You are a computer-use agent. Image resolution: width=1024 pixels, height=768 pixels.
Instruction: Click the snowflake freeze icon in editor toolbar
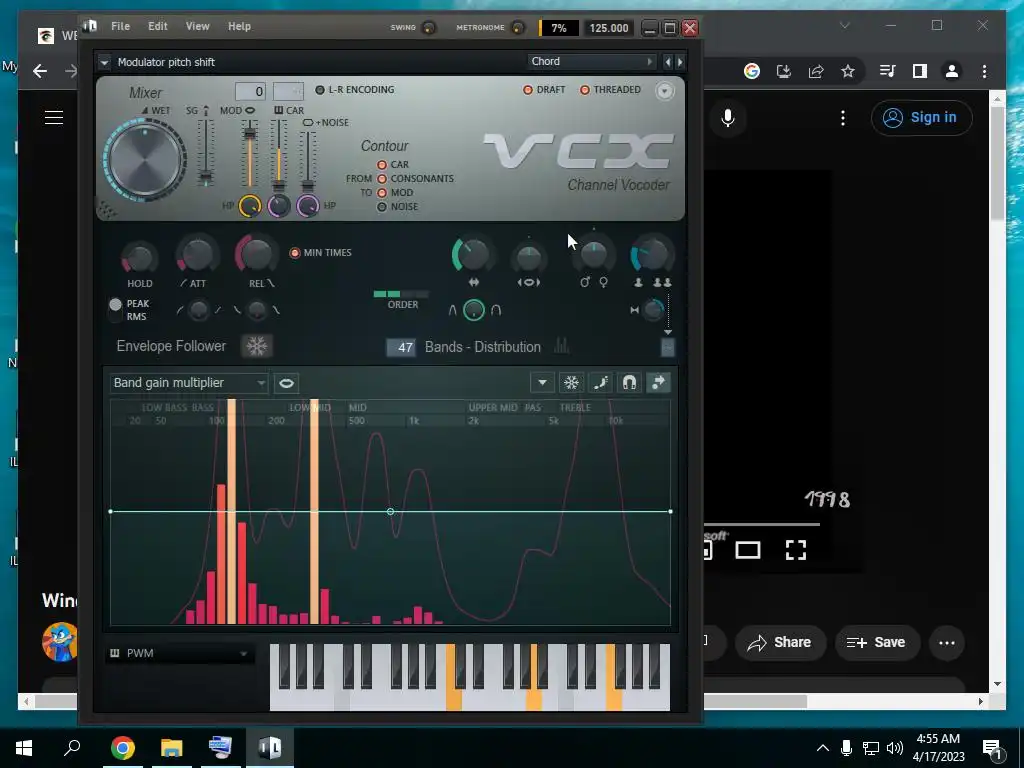(x=571, y=383)
